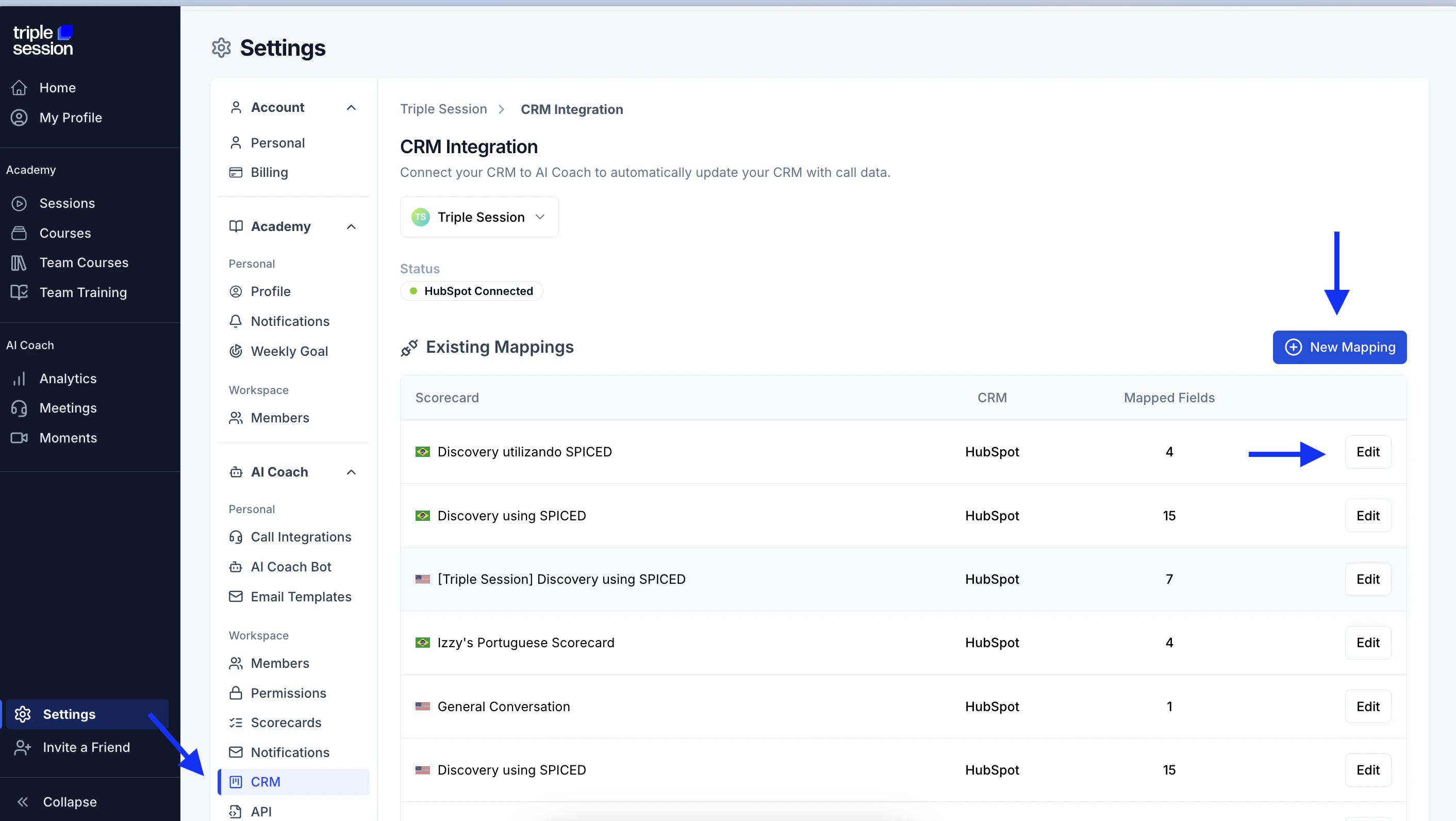Screen dimensions: 1456x821
Task: Click the Notifications bell icon under Academy
Action: coord(236,321)
